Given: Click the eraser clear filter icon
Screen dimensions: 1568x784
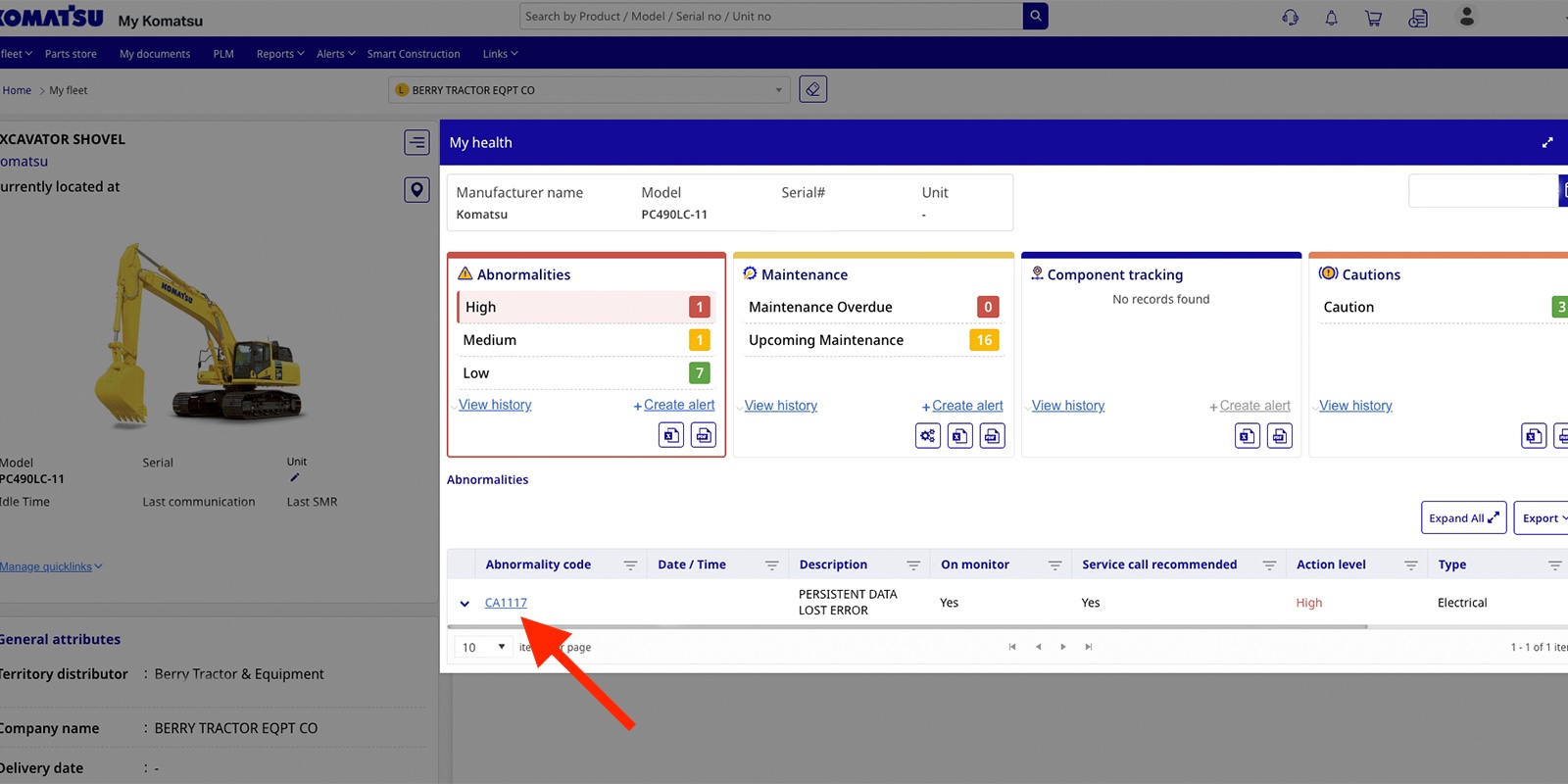Looking at the screenshot, I should click(812, 90).
